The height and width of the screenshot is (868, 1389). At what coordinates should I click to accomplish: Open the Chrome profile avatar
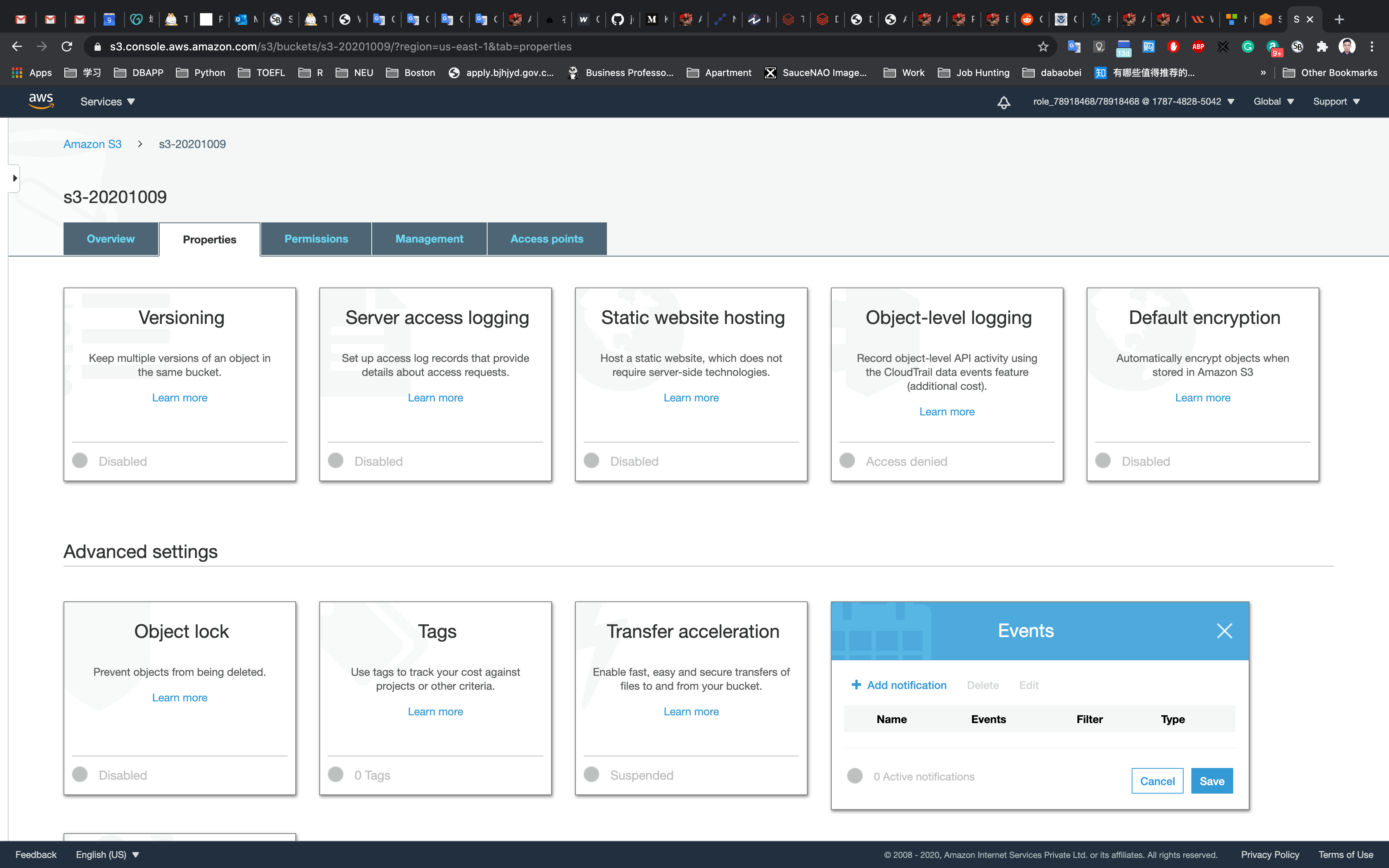[x=1346, y=46]
